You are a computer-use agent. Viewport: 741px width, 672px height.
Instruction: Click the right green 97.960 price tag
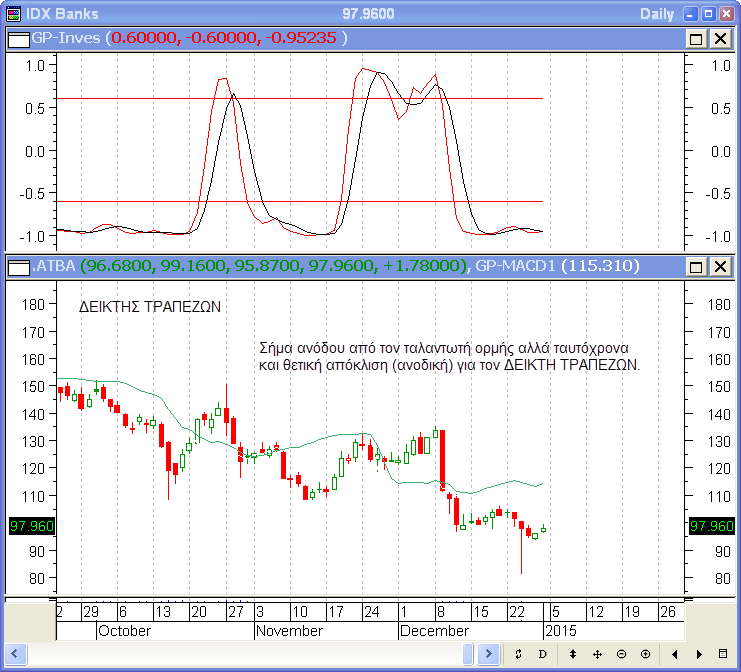pyautogui.click(x=712, y=526)
